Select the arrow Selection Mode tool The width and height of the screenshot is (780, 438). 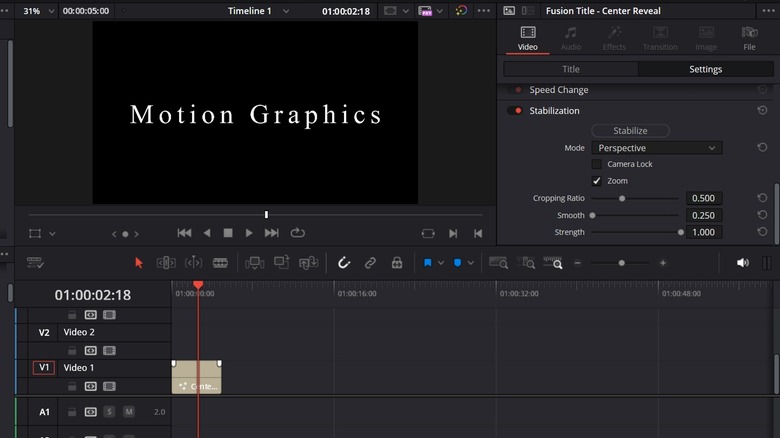tap(139, 263)
